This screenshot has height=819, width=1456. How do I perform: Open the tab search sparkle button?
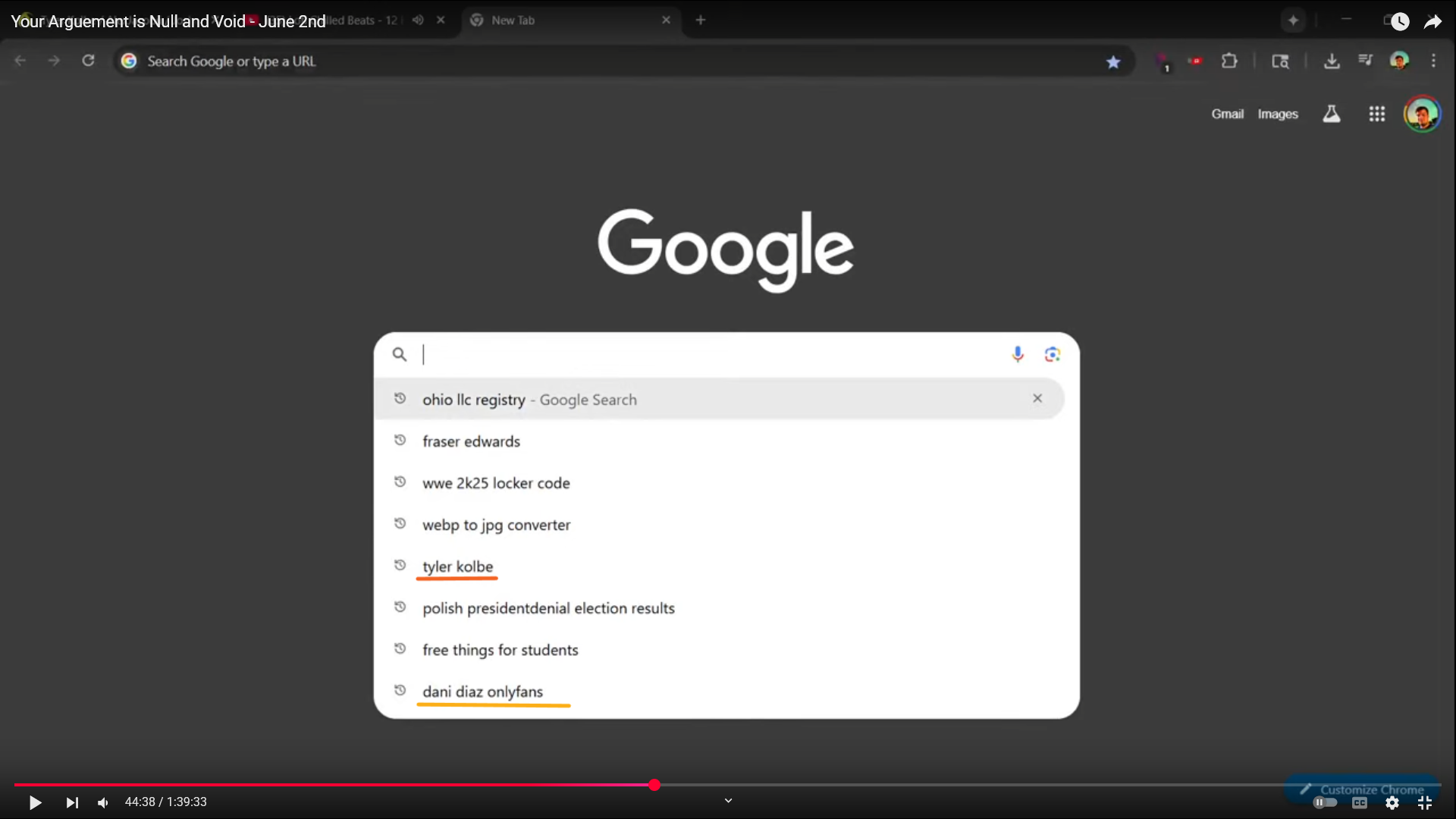(1293, 20)
